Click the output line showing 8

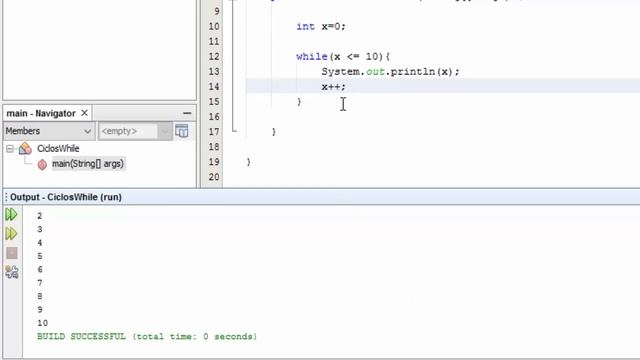[x=40, y=296]
